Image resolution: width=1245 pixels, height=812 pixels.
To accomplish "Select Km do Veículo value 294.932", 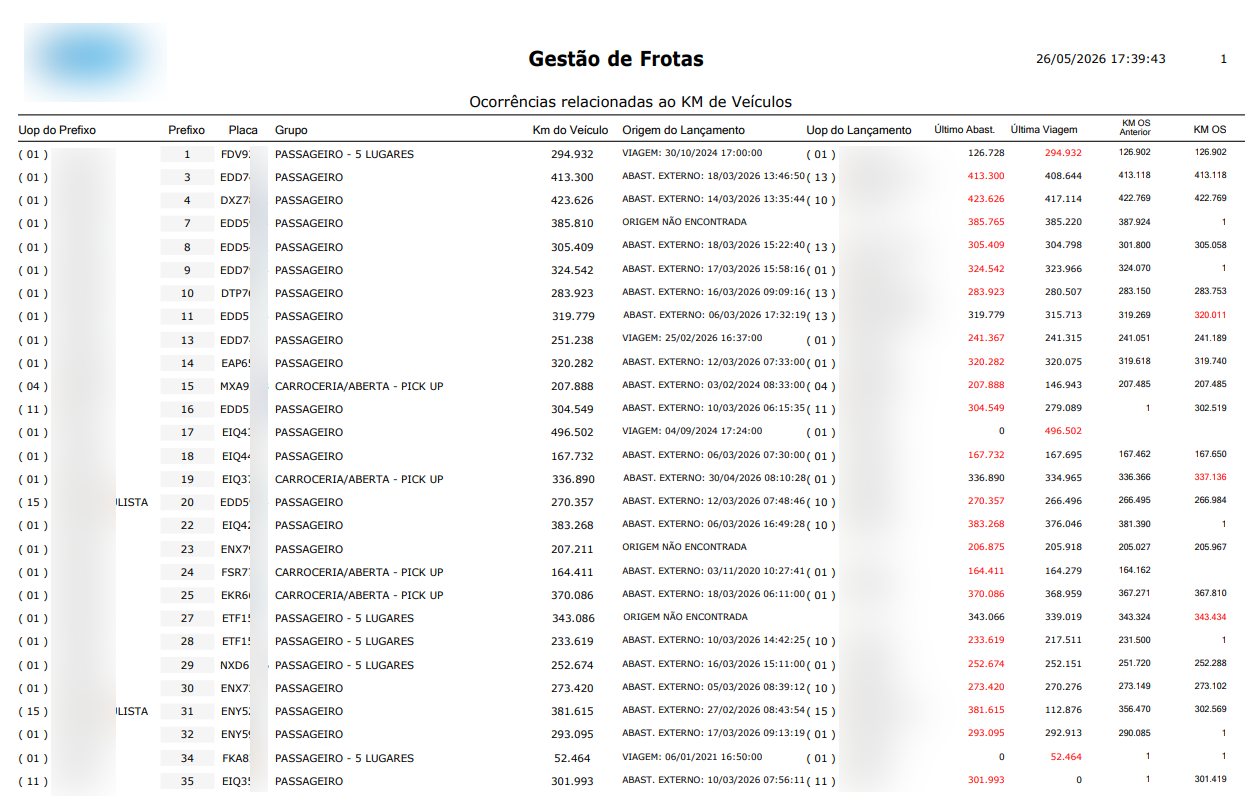I will (572, 154).
